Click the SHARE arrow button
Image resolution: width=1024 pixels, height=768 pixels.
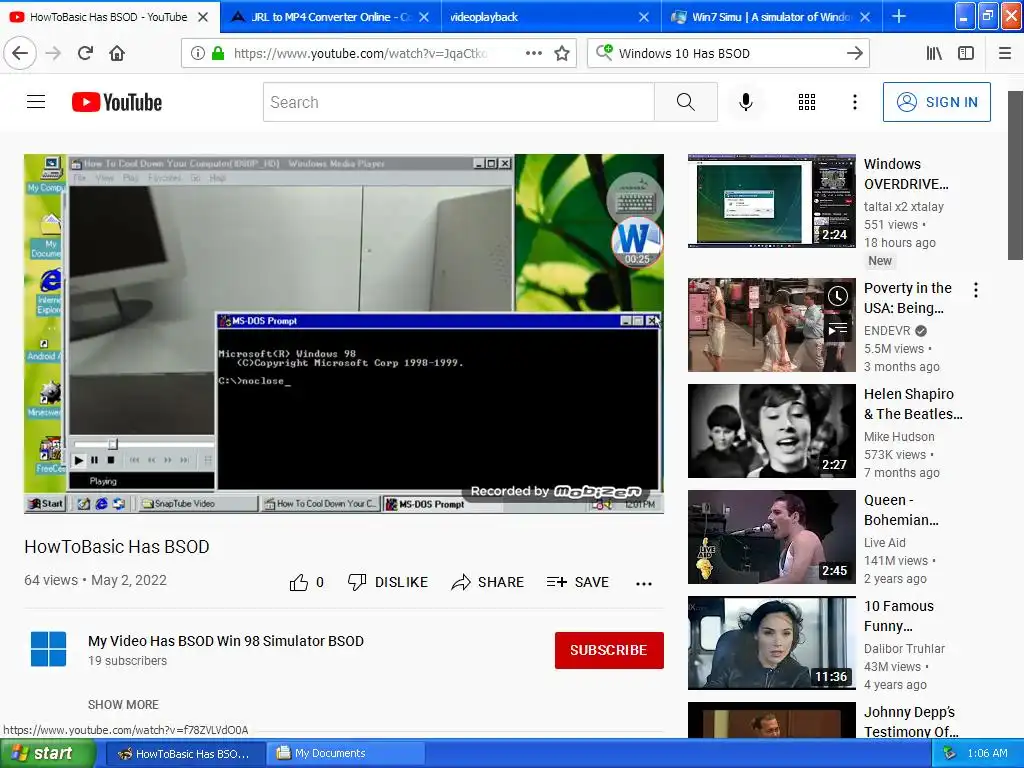click(487, 582)
